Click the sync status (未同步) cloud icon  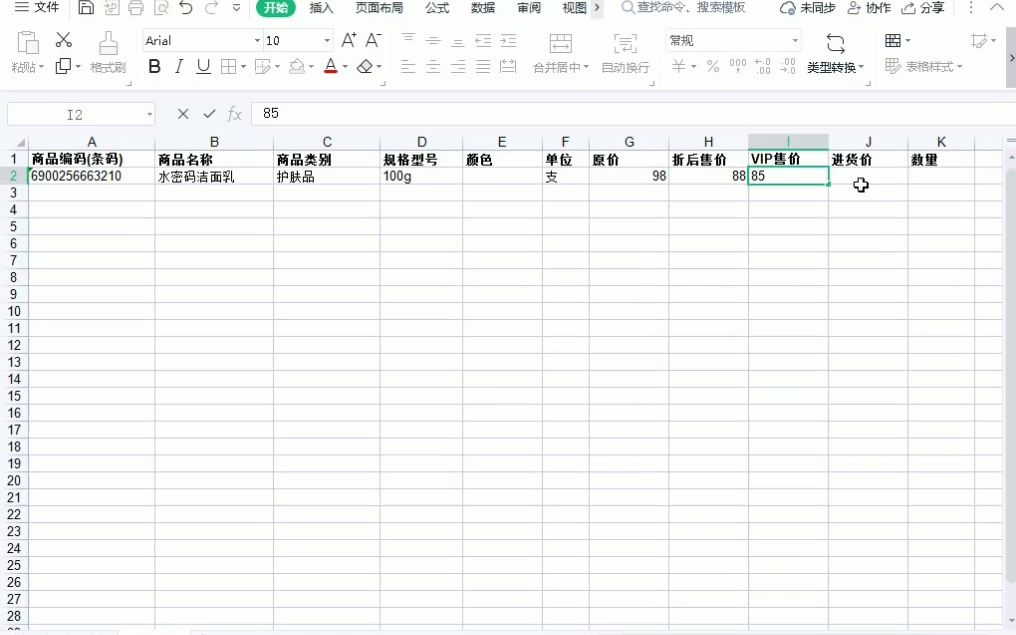(x=789, y=9)
